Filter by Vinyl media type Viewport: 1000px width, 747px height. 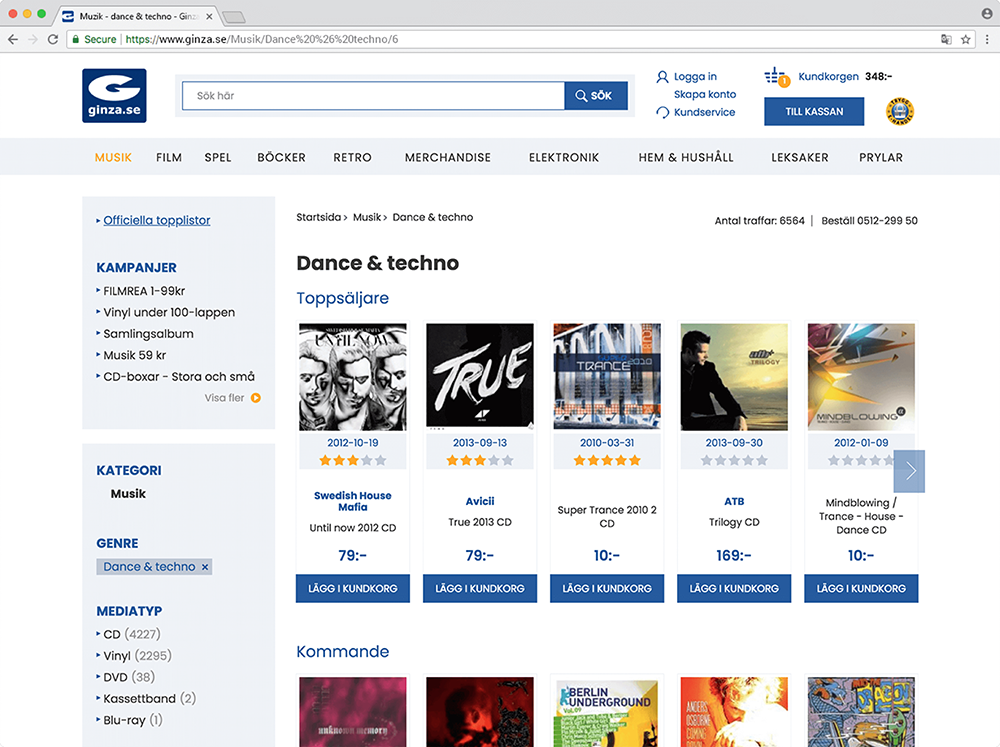pyautogui.click(x=137, y=656)
